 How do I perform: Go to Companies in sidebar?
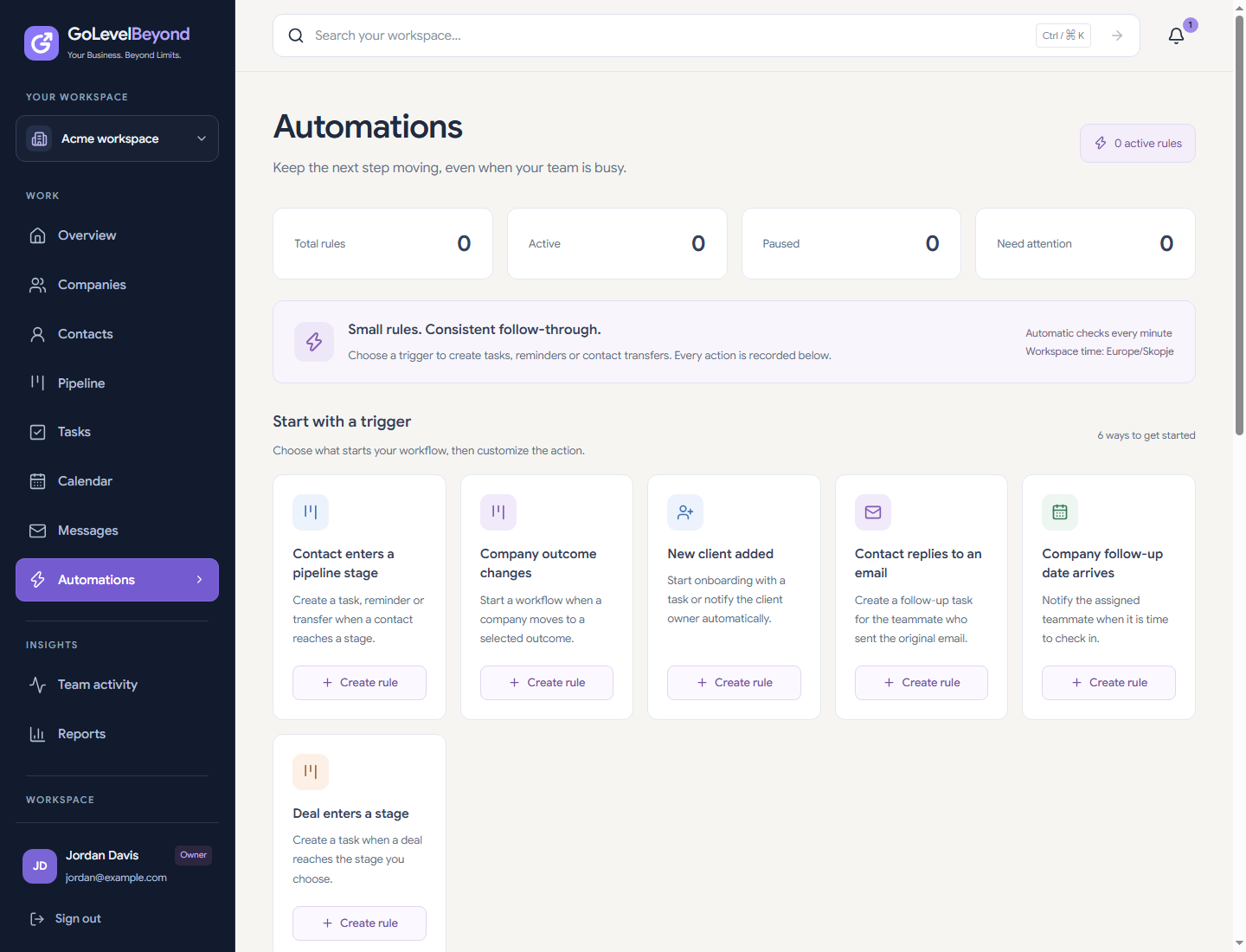(x=117, y=285)
